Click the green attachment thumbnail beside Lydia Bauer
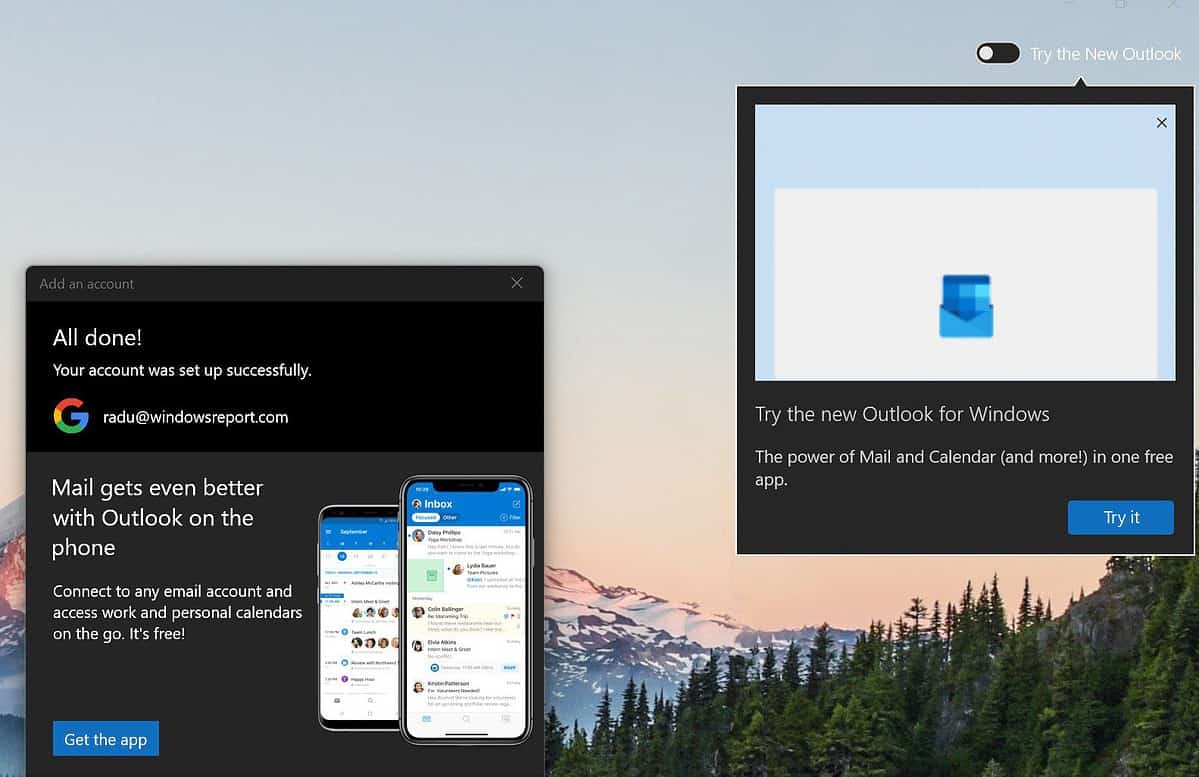 coord(428,575)
